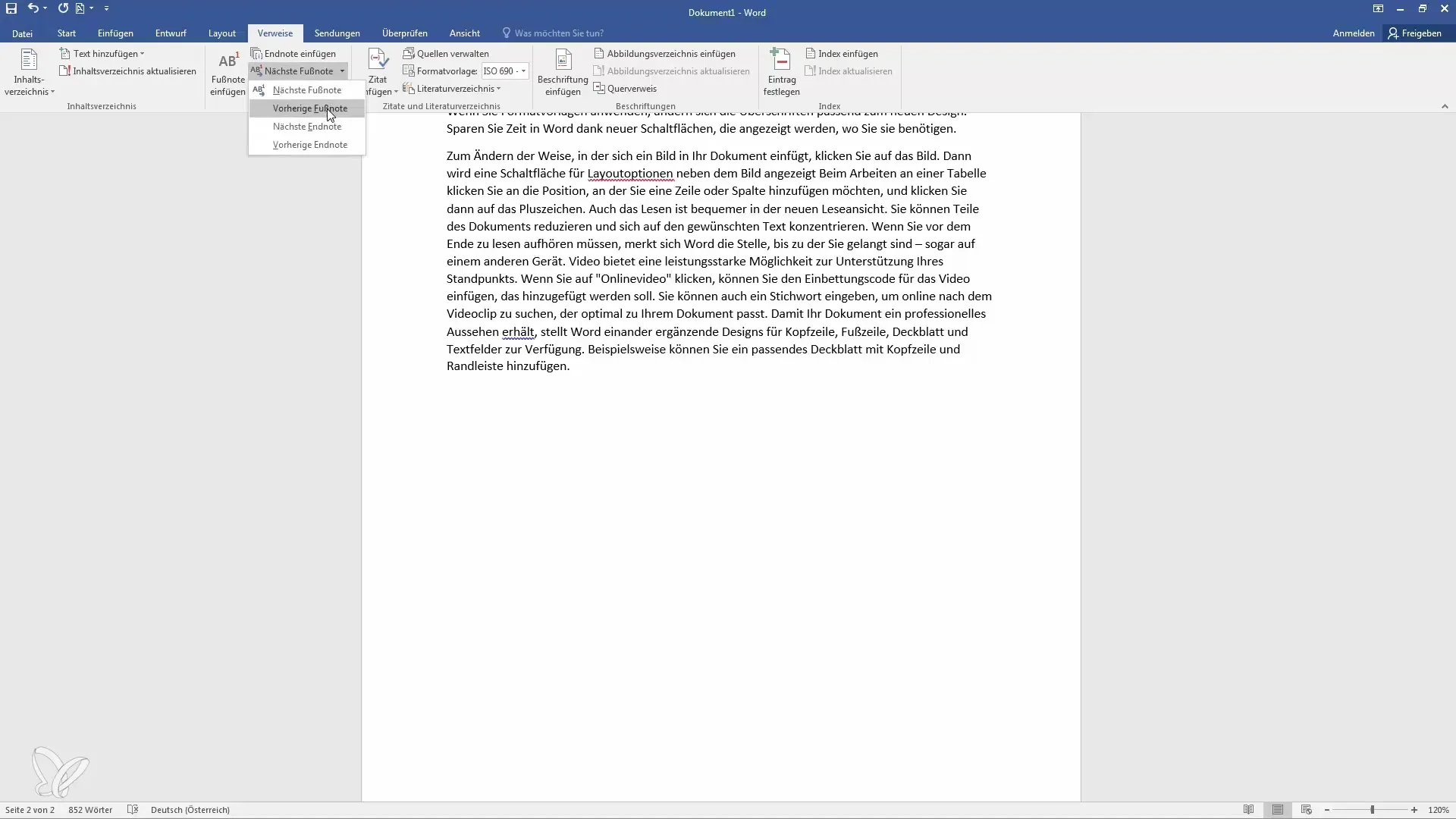
Task: Open new document icon in quick access
Action: tap(80, 8)
